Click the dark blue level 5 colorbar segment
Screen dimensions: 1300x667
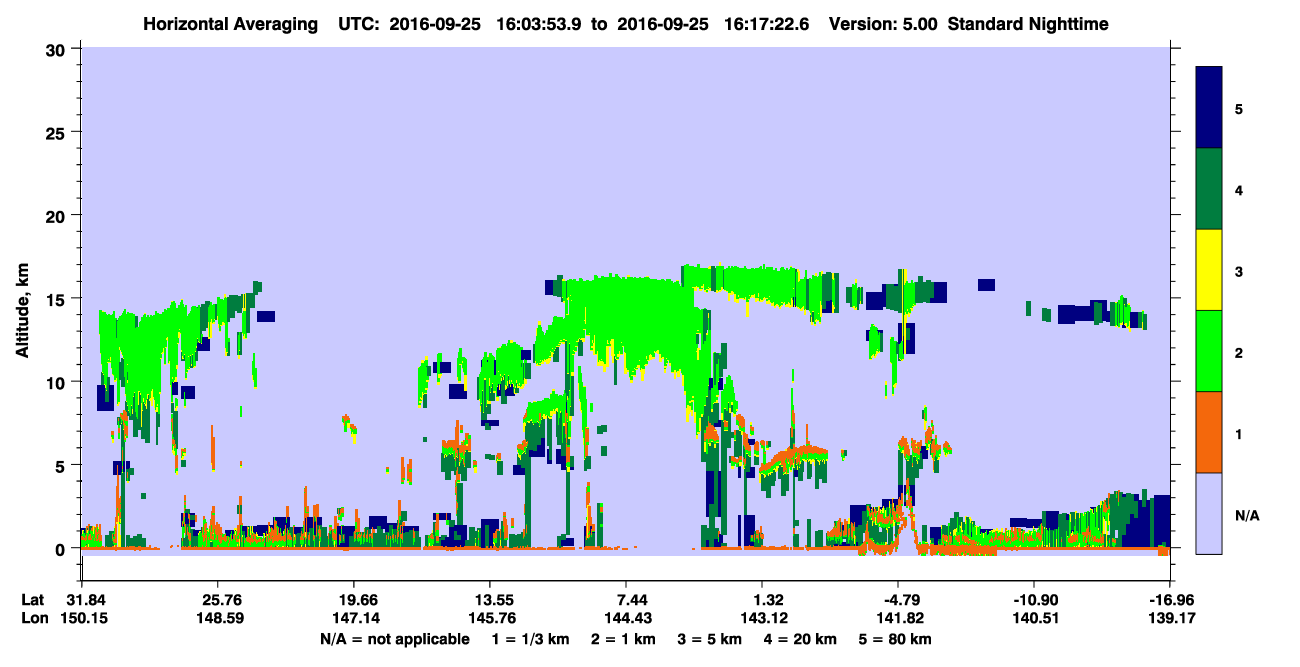click(x=1209, y=108)
